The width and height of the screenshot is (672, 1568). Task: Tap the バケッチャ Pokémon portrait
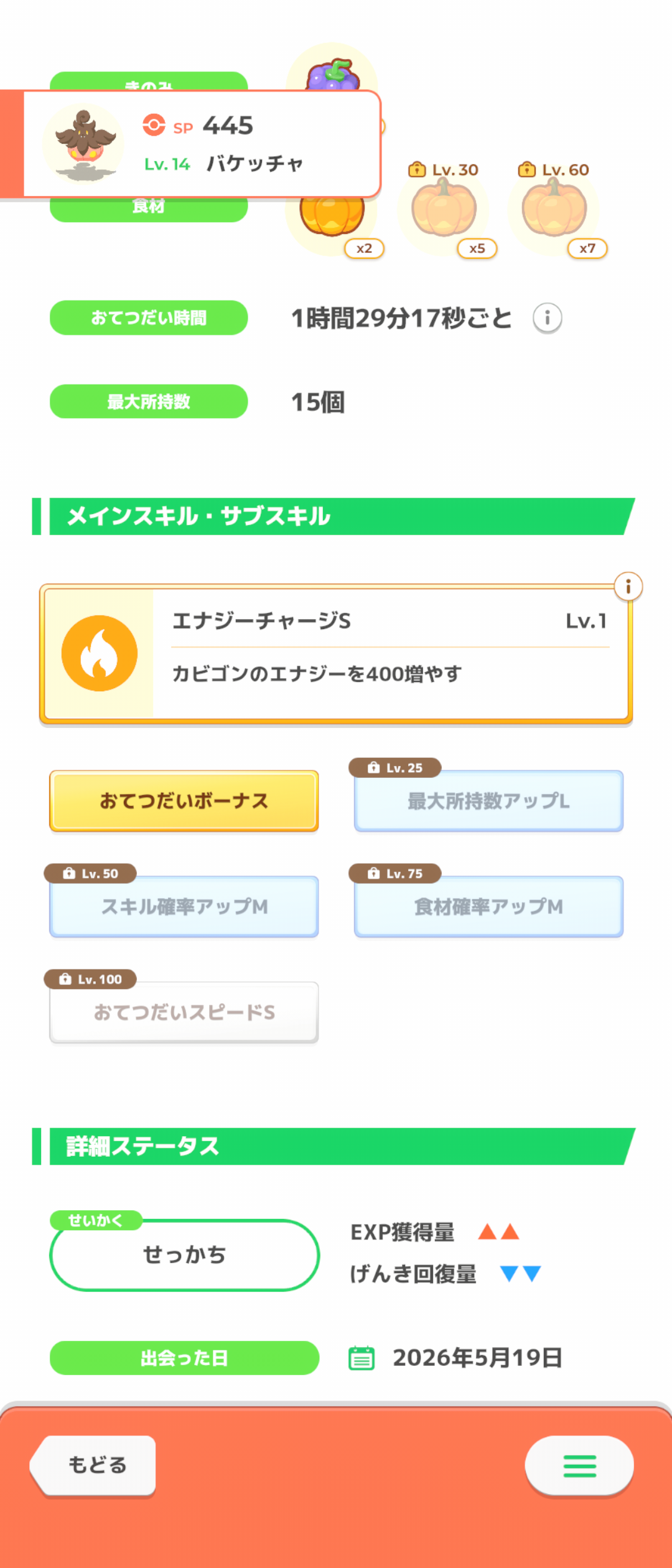coord(84,144)
